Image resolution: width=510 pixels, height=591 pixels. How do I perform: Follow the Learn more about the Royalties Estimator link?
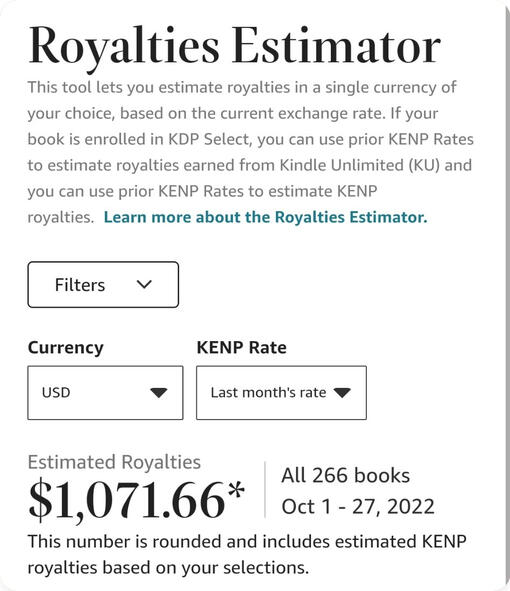pyautogui.click(x=265, y=217)
